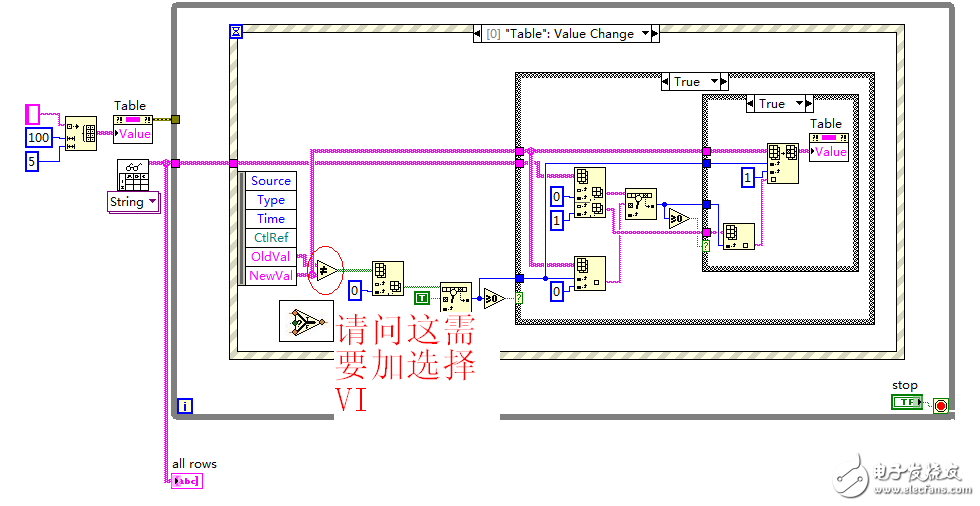
Task: Click the inner case selector question-mark terminal
Action: (x=706, y=246)
